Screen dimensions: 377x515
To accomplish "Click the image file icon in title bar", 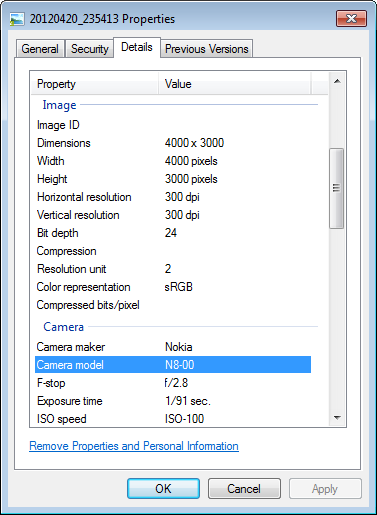I will tap(17, 19).
